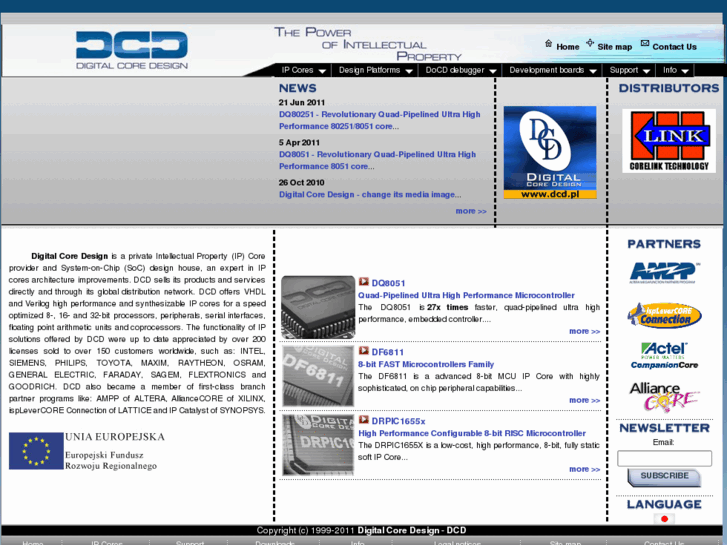Open the Site map header link
Viewport: 727px width, 545px height.
tap(614, 47)
